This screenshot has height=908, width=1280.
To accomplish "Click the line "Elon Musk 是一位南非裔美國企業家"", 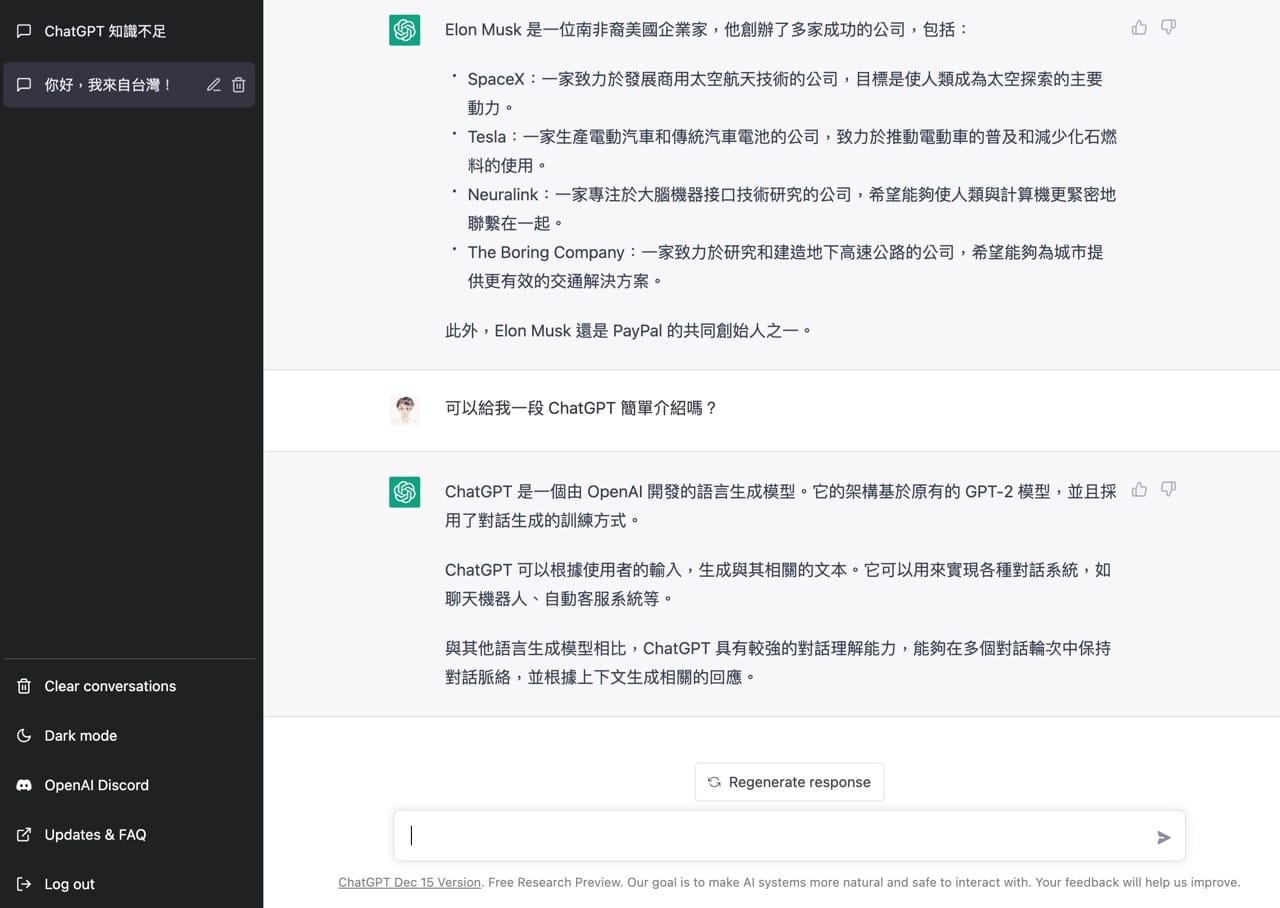I will coord(706,30).
